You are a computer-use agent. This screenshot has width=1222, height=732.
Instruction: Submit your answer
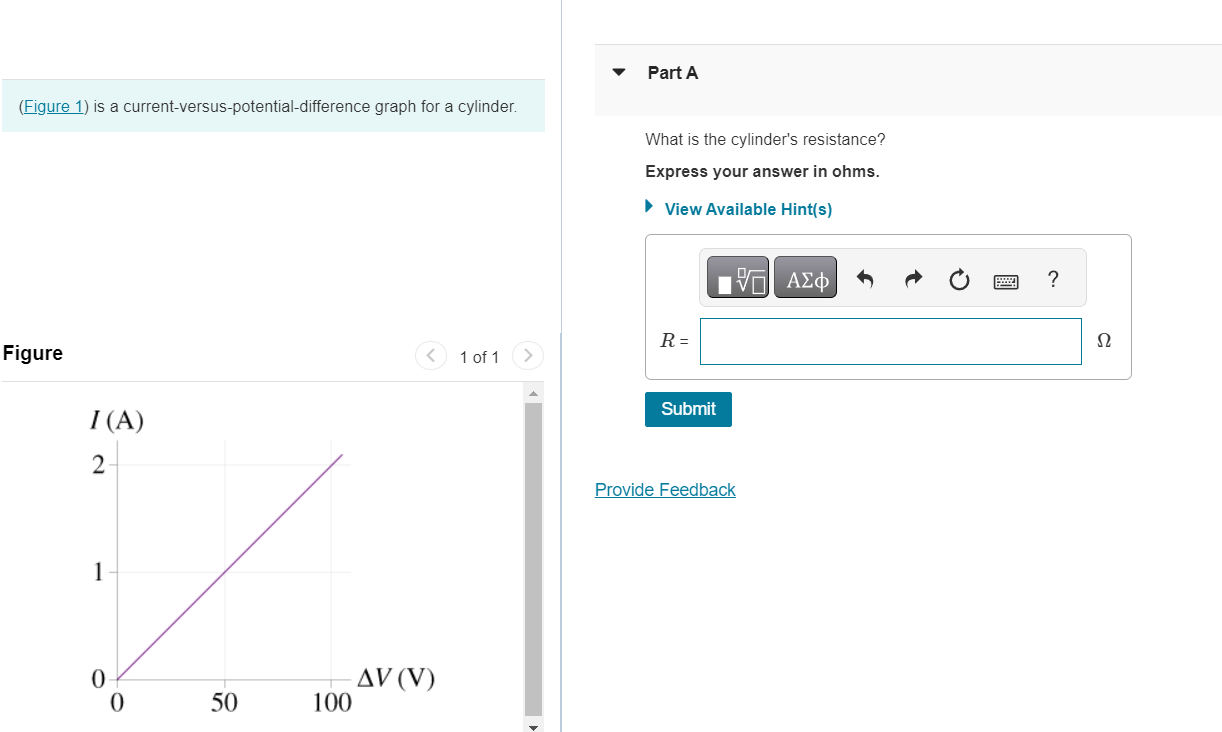click(x=688, y=409)
